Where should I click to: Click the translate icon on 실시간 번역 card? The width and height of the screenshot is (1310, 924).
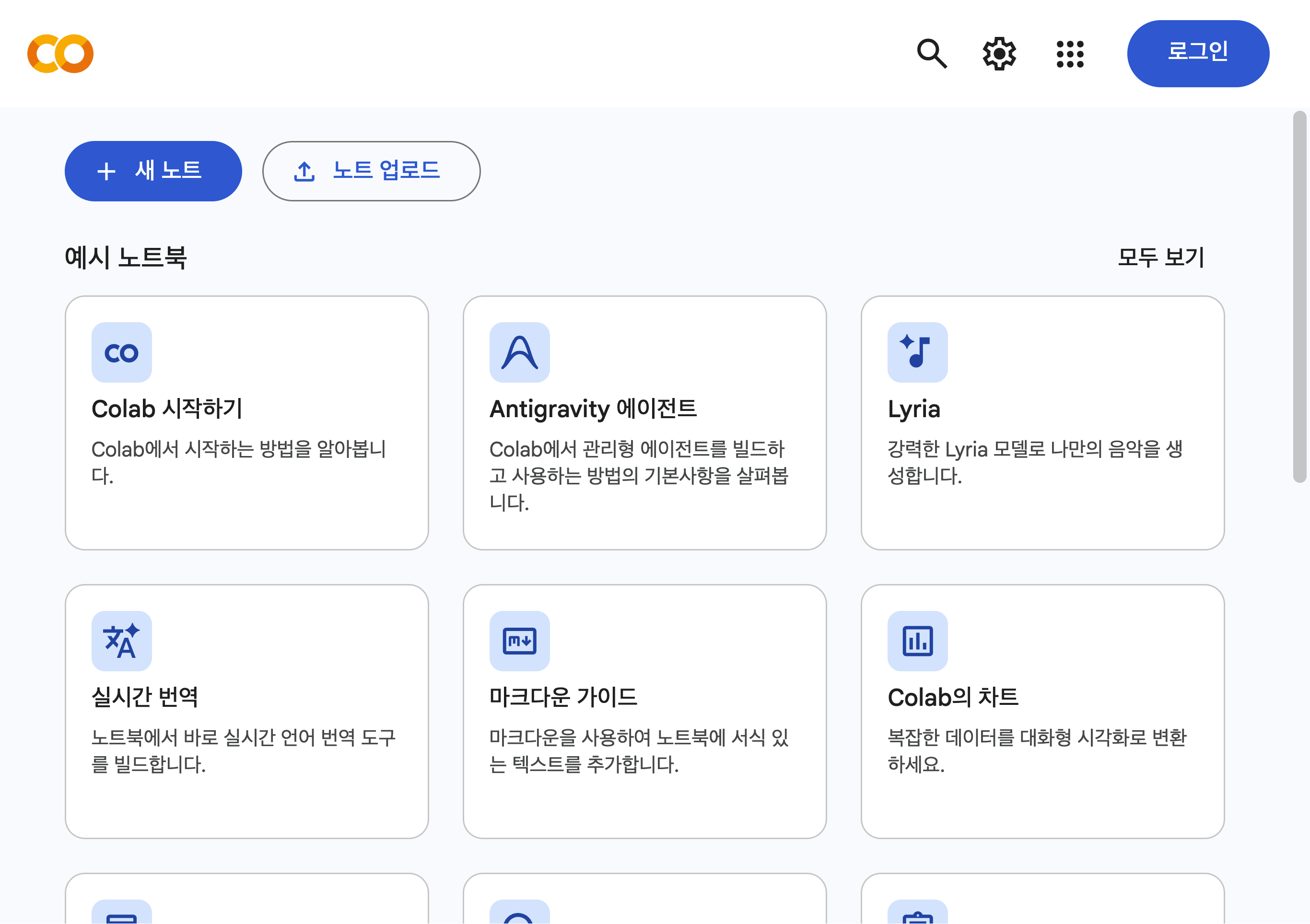coord(121,641)
